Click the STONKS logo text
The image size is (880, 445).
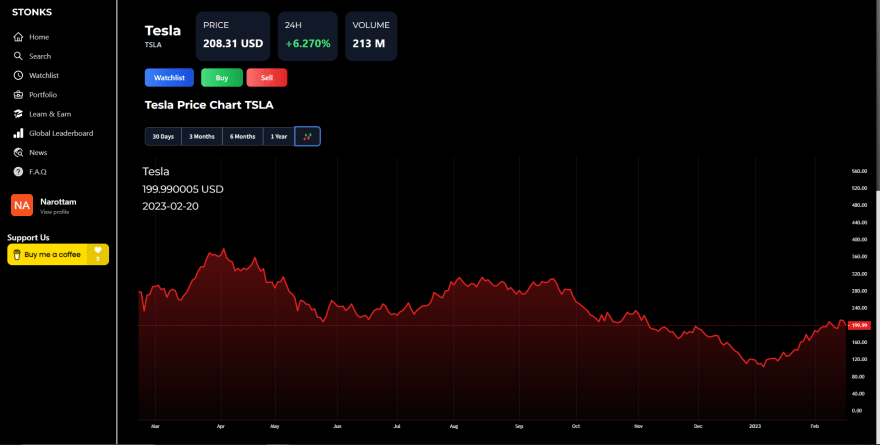[32, 12]
